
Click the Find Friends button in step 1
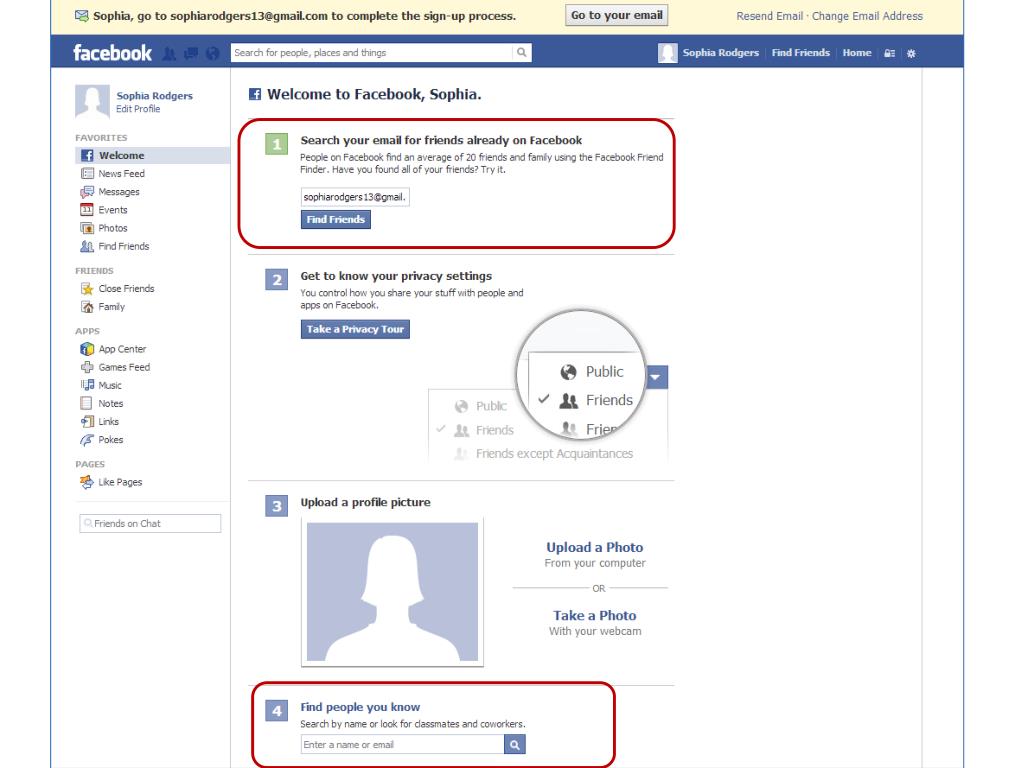336,220
